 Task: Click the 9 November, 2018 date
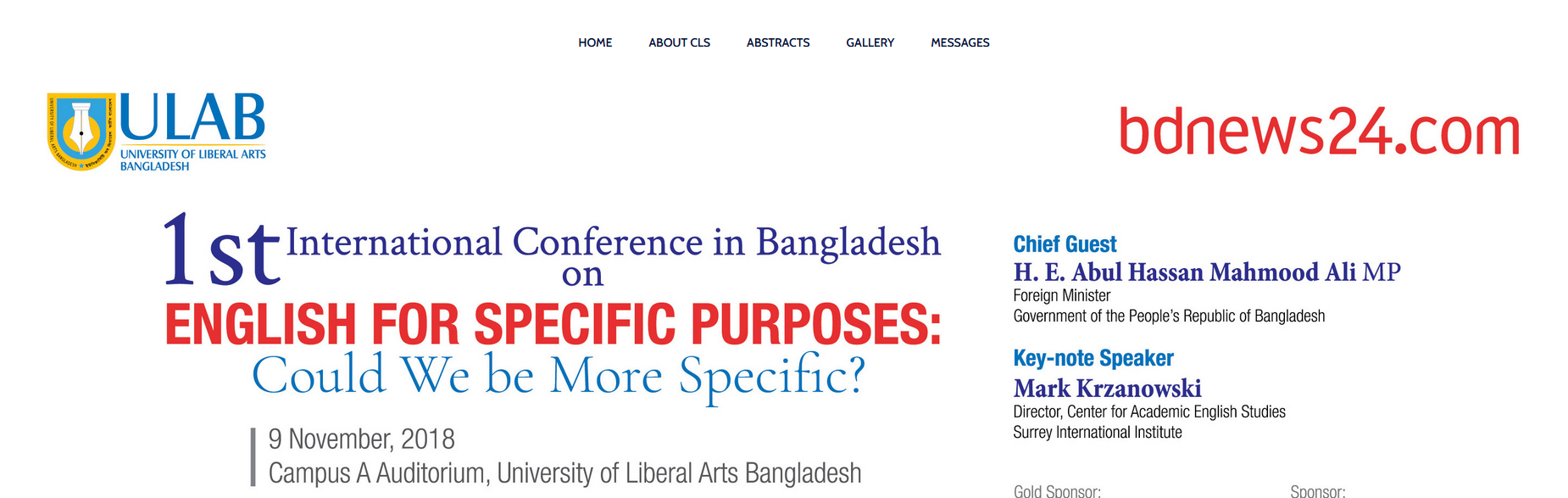[361, 439]
